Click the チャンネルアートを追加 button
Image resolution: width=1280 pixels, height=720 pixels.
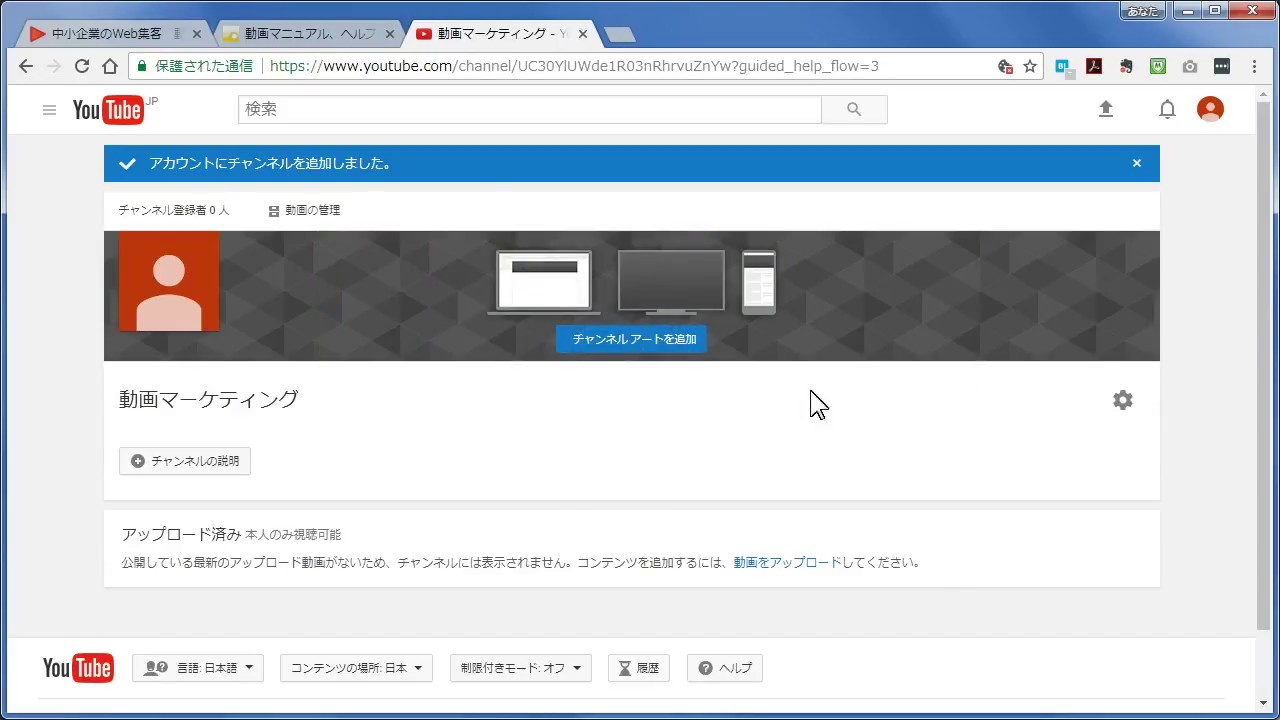pos(632,339)
